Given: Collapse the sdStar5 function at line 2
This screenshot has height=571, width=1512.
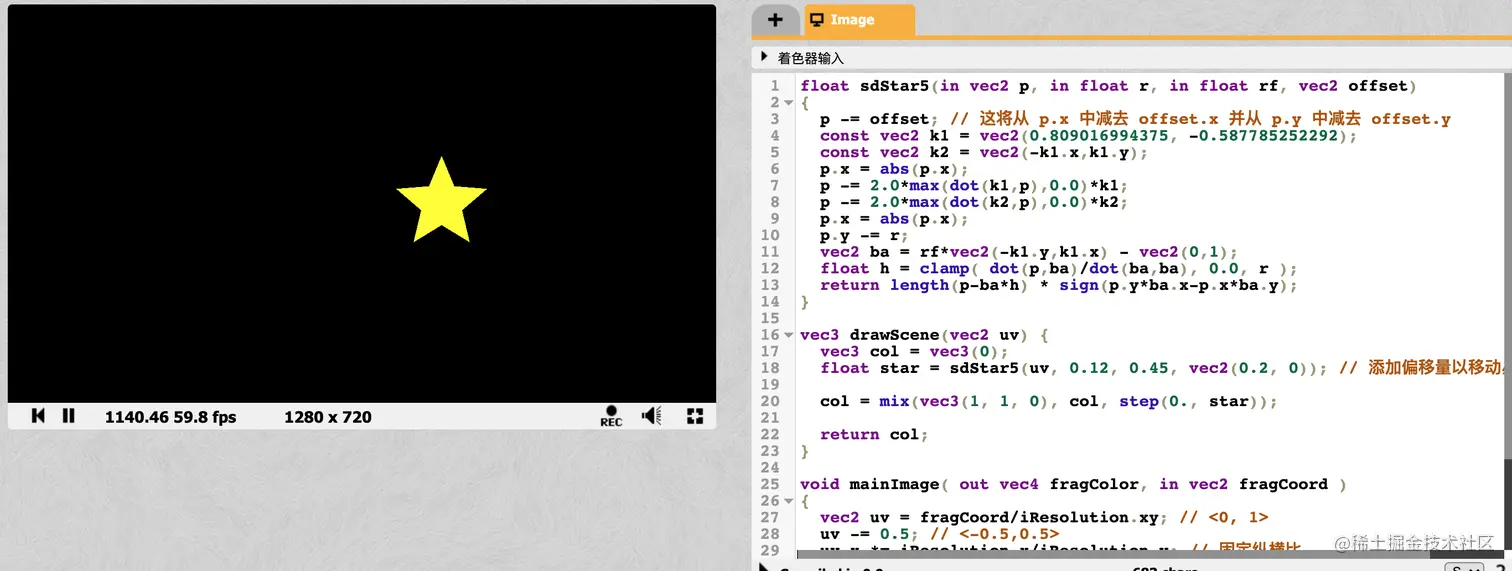Looking at the screenshot, I should point(789,103).
